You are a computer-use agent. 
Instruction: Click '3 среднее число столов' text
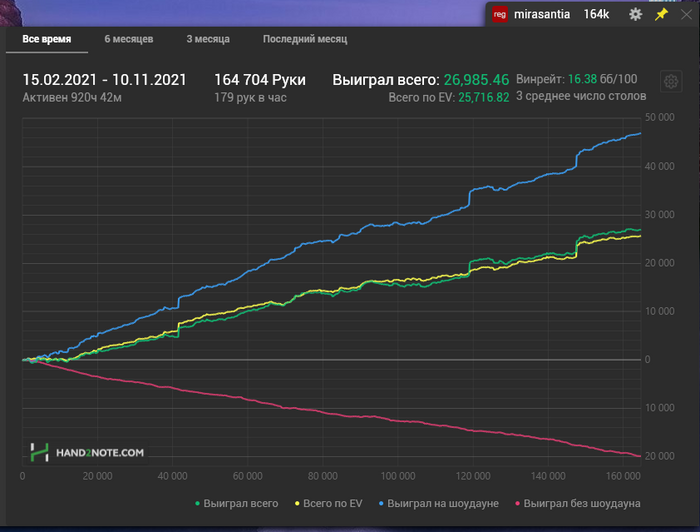coord(581,96)
